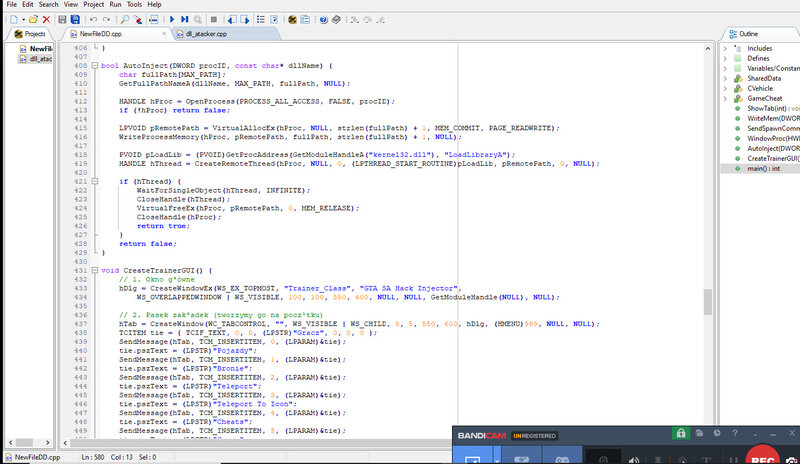Start recording with Bandicam REC button

click(x=763, y=456)
